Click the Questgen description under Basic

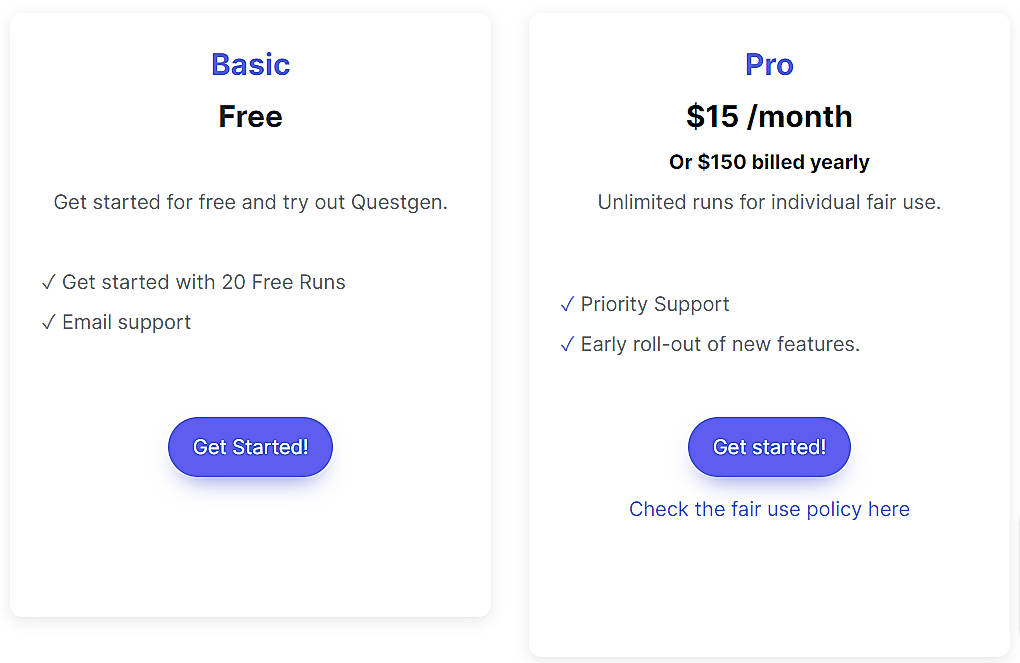(250, 202)
